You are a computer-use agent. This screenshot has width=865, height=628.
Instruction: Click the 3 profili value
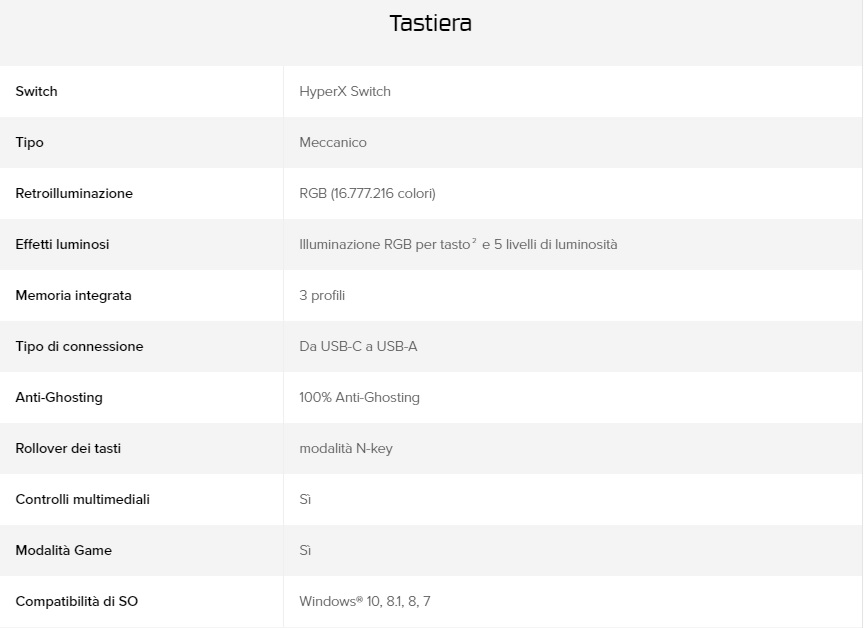click(322, 296)
